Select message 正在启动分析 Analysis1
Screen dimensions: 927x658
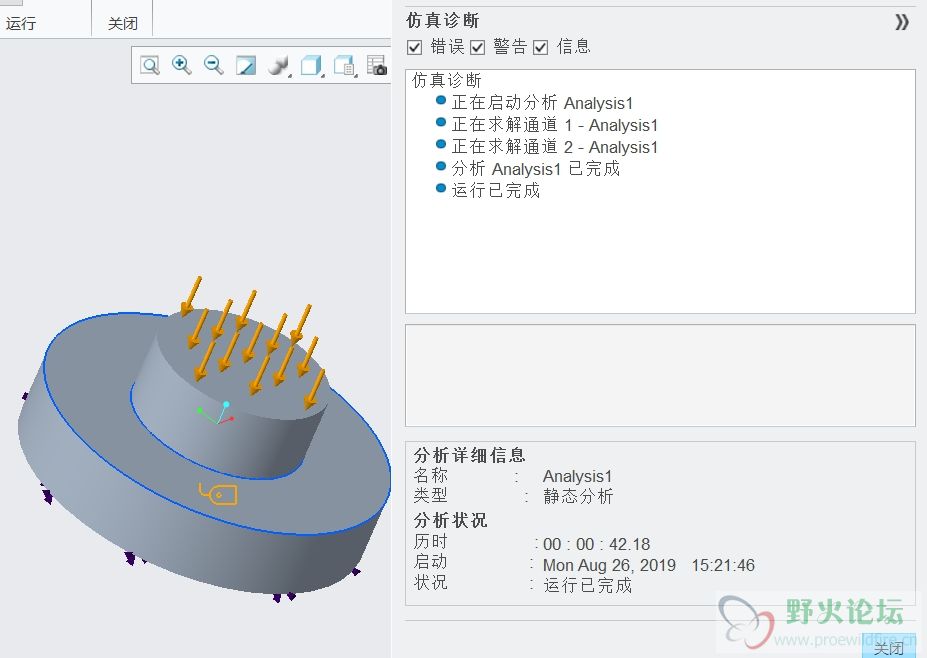point(542,102)
